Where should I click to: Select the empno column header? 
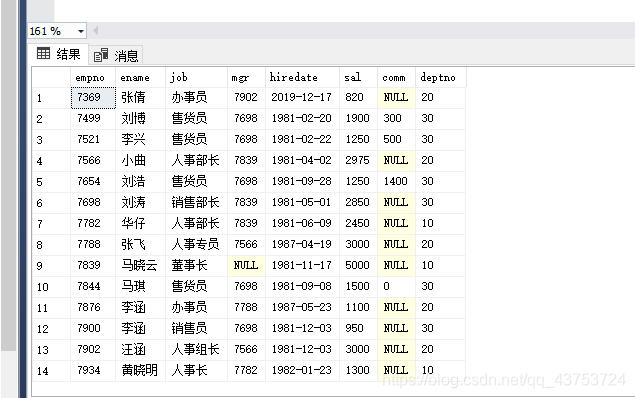point(93,77)
